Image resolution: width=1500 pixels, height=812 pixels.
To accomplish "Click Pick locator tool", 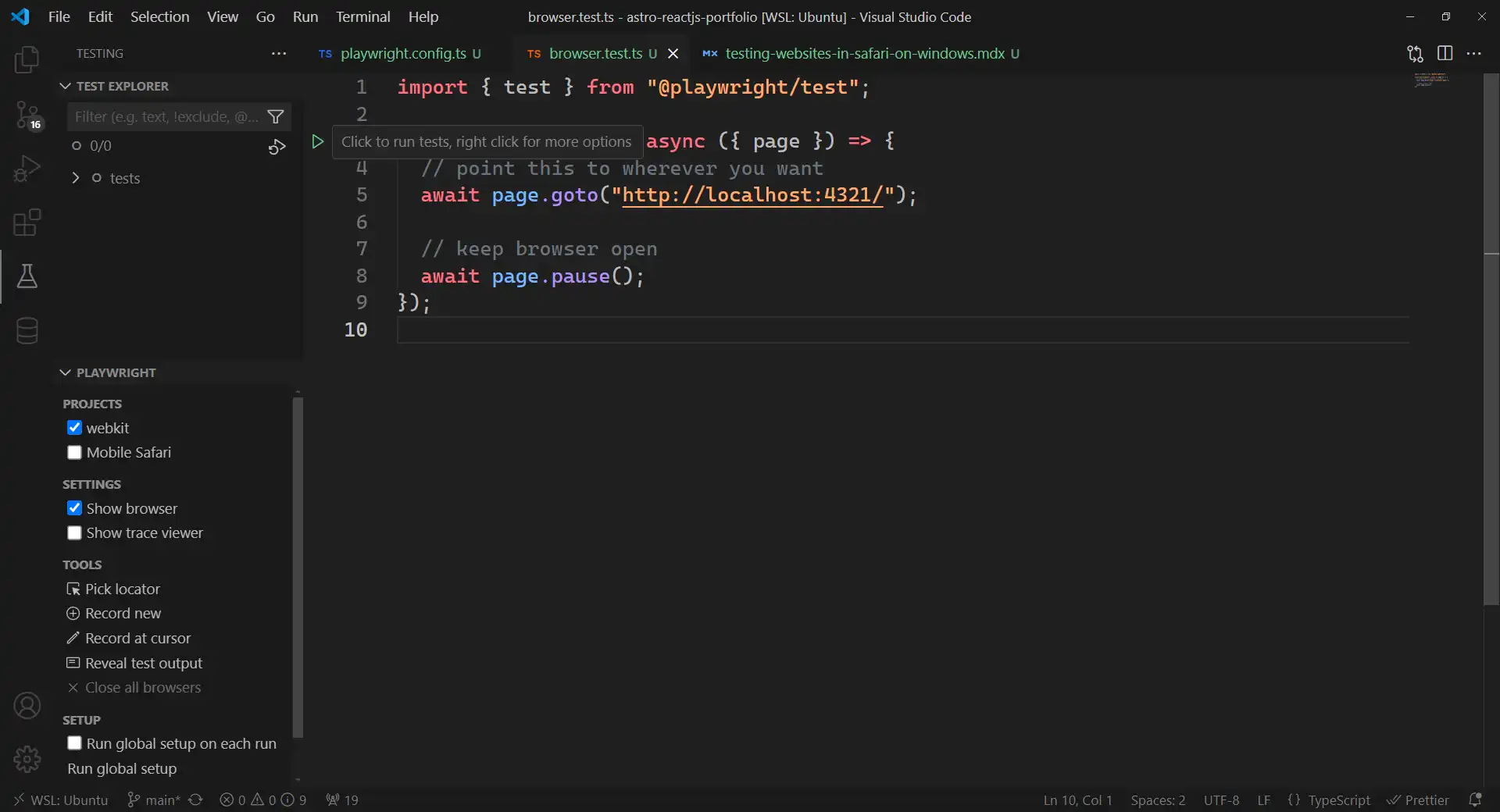I will point(122,589).
